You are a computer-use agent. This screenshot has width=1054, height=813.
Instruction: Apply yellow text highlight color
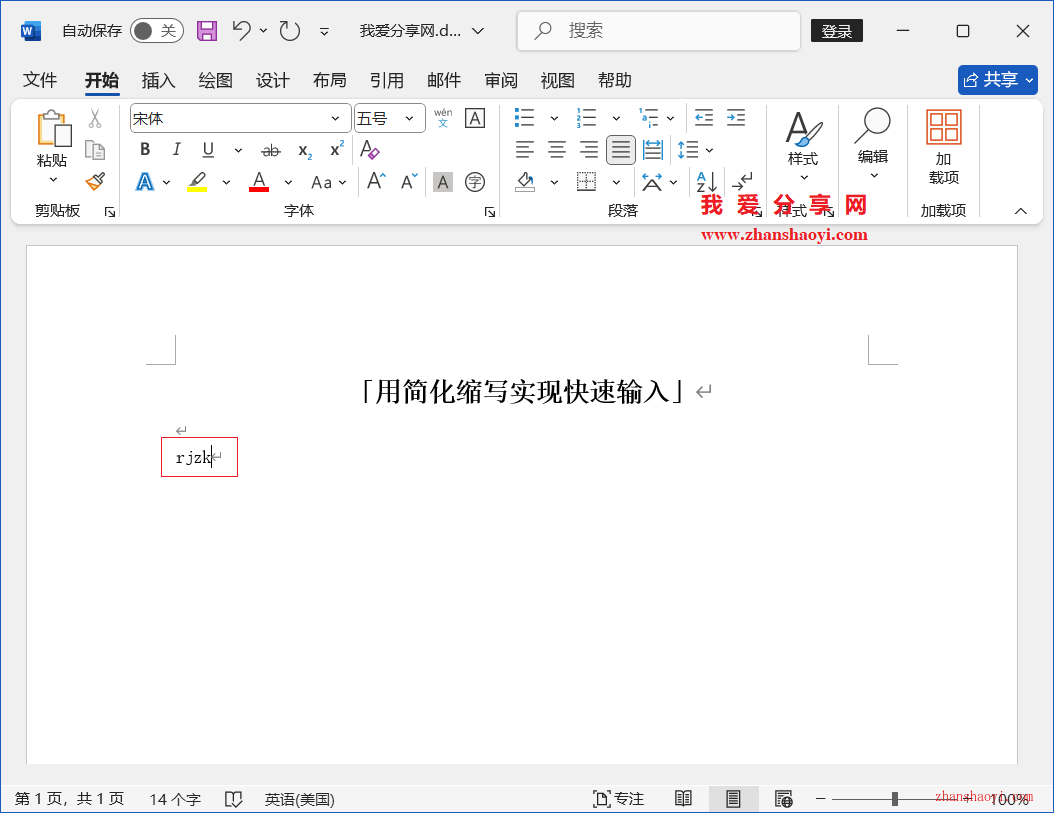point(197,182)
